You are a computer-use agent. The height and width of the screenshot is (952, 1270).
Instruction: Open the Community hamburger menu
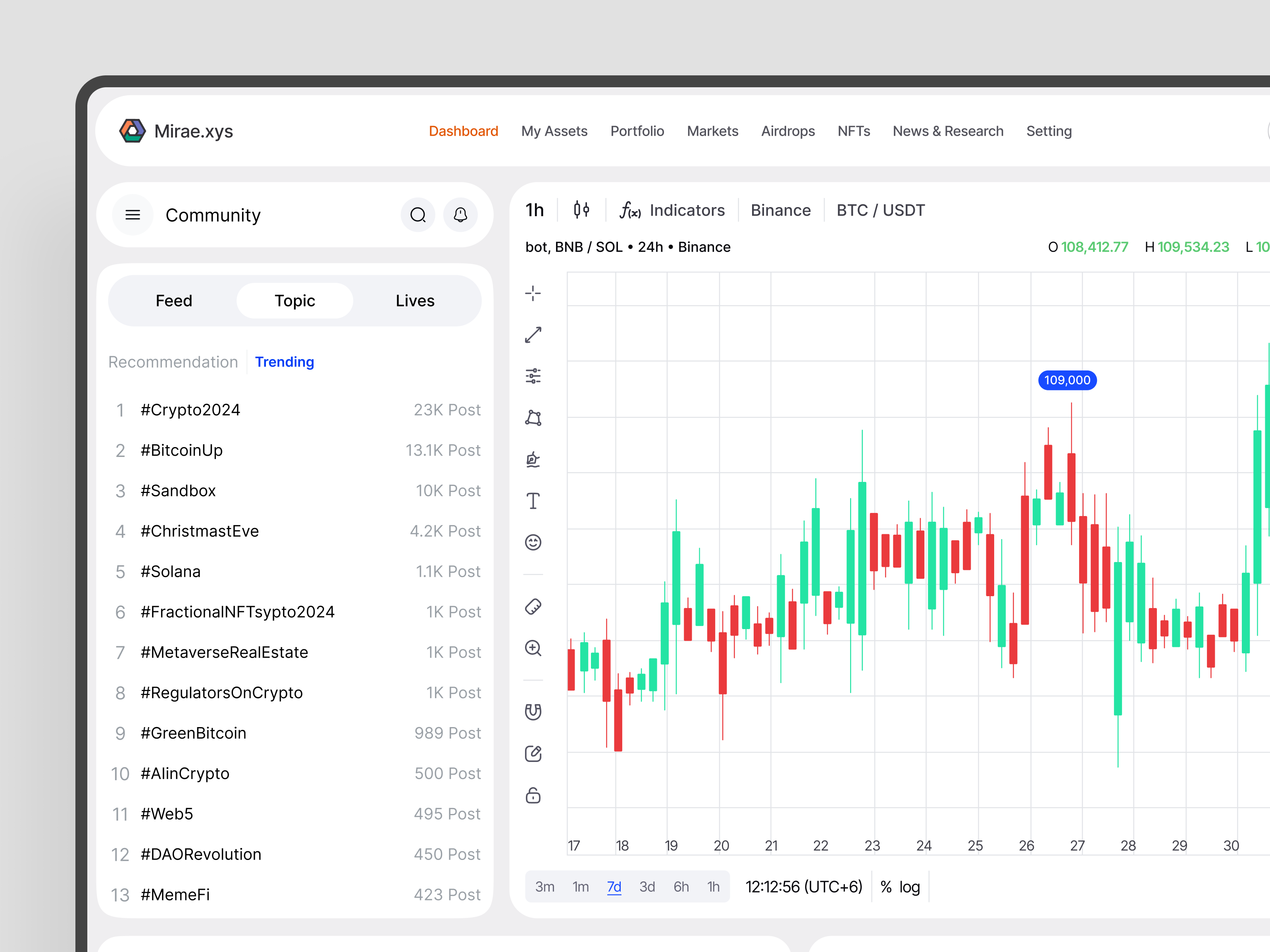click(133, 215)
